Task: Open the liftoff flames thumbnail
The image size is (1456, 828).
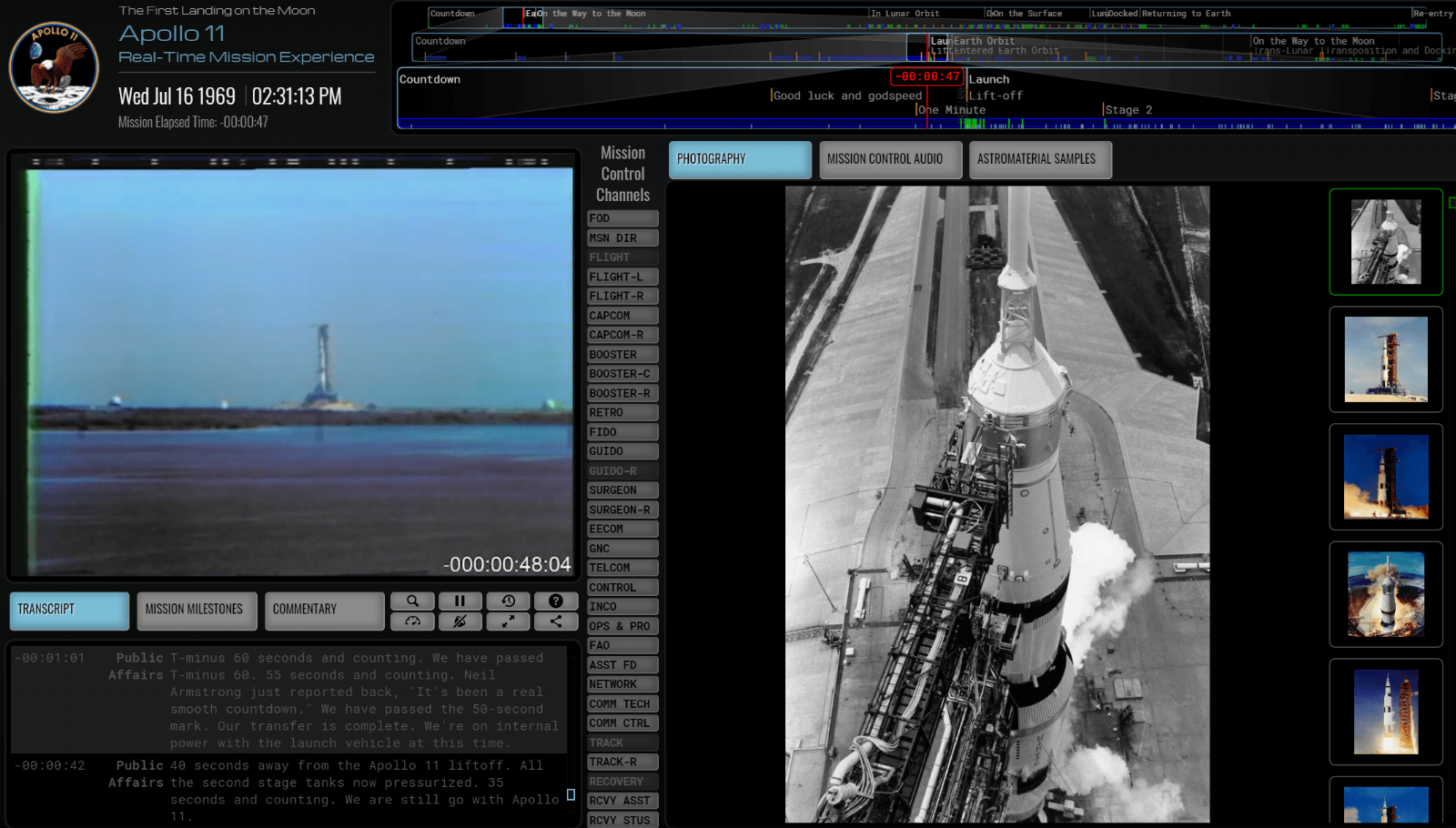Action: (1386, 477)
